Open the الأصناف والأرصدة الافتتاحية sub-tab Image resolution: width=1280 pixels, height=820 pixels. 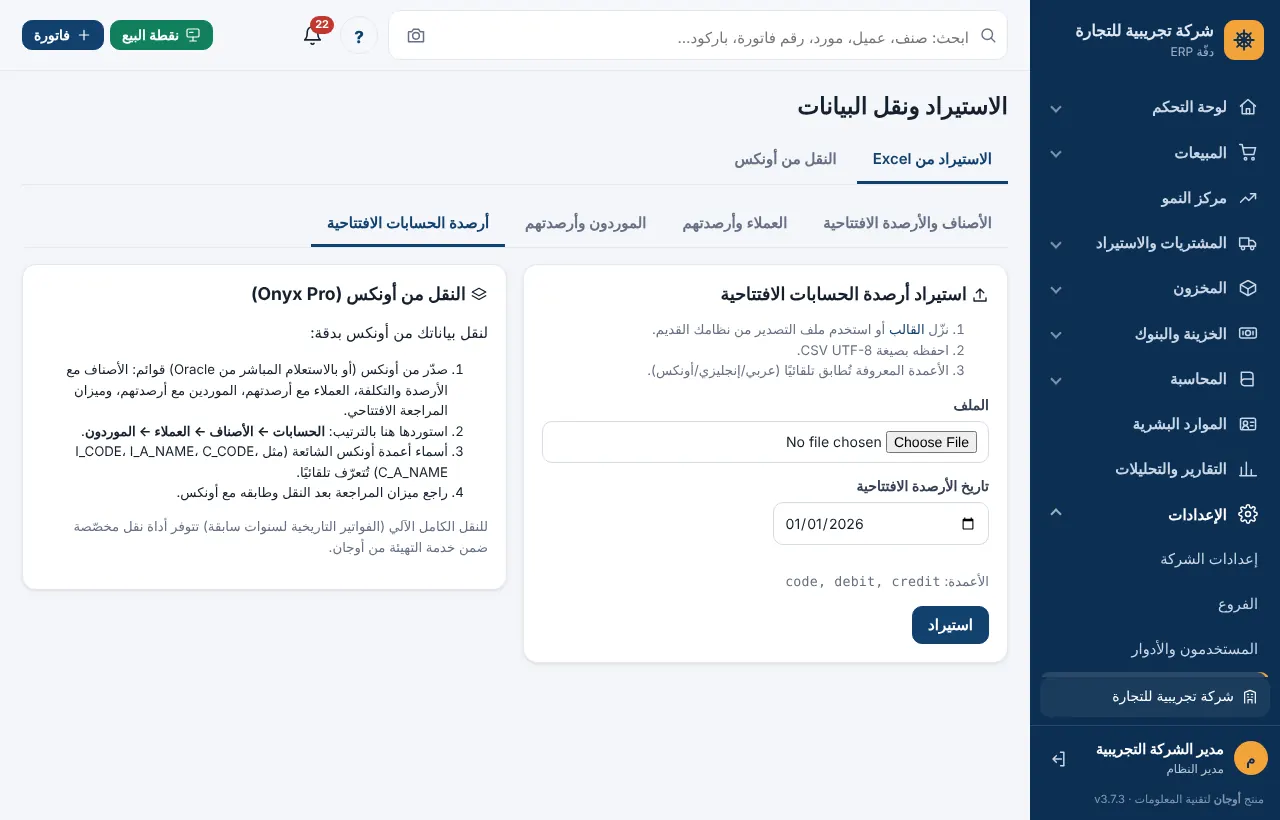(907, 223)
